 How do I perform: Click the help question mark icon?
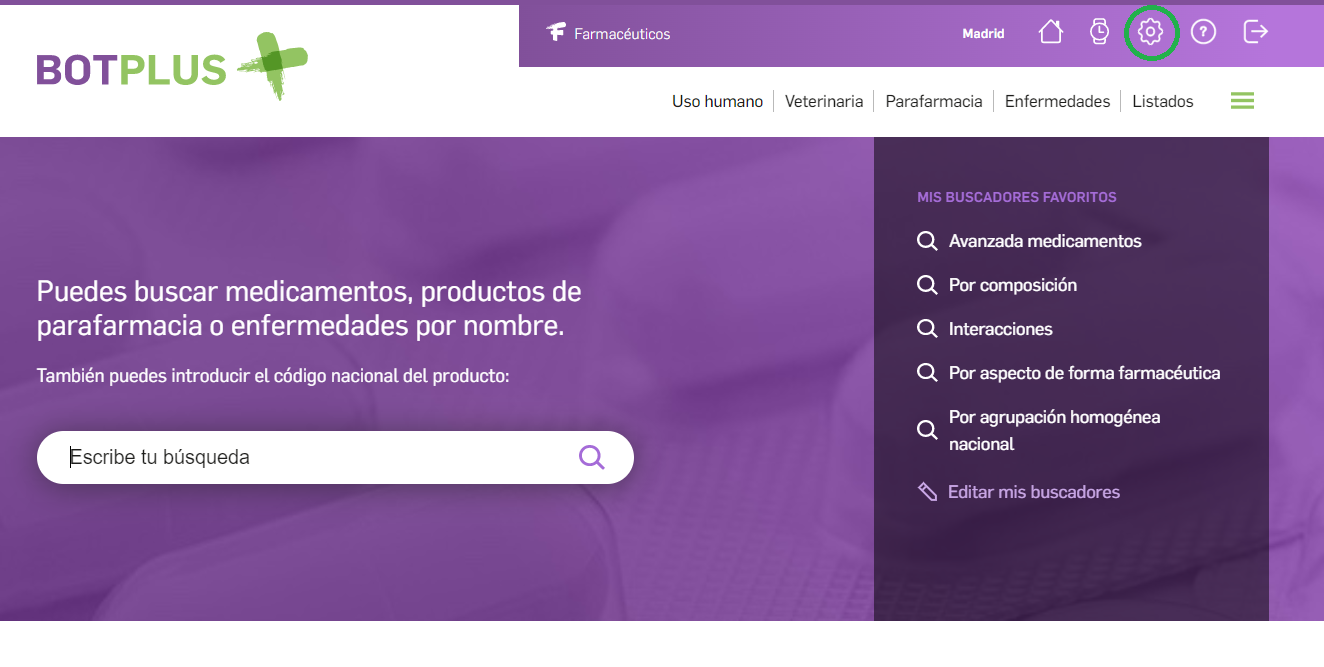pyautogui.click(x=1203, y=32)
